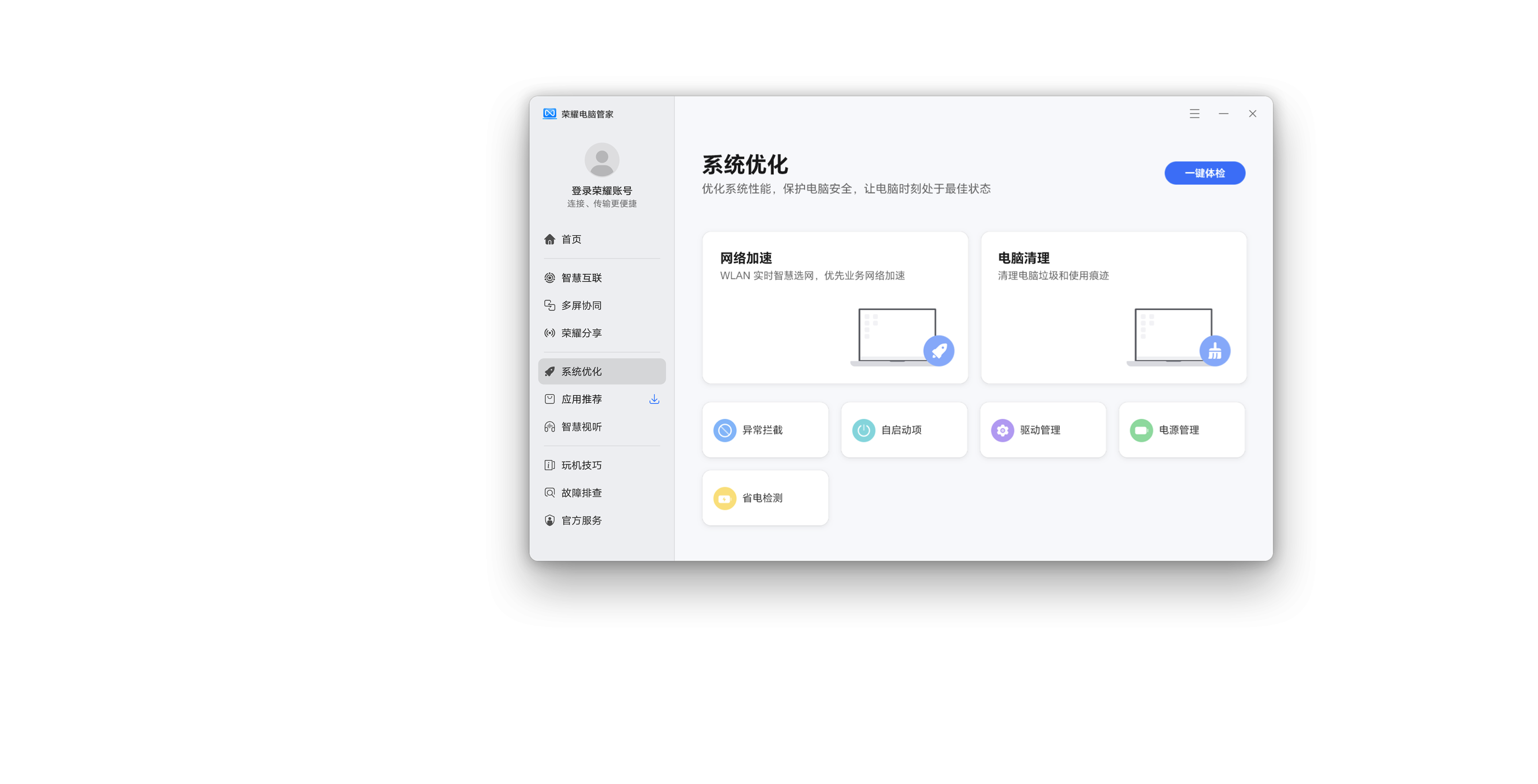The height and width of the screenshot is (784, 1538).
Task: Start 省电检测 power-saving detection
Action: point(765,497)
